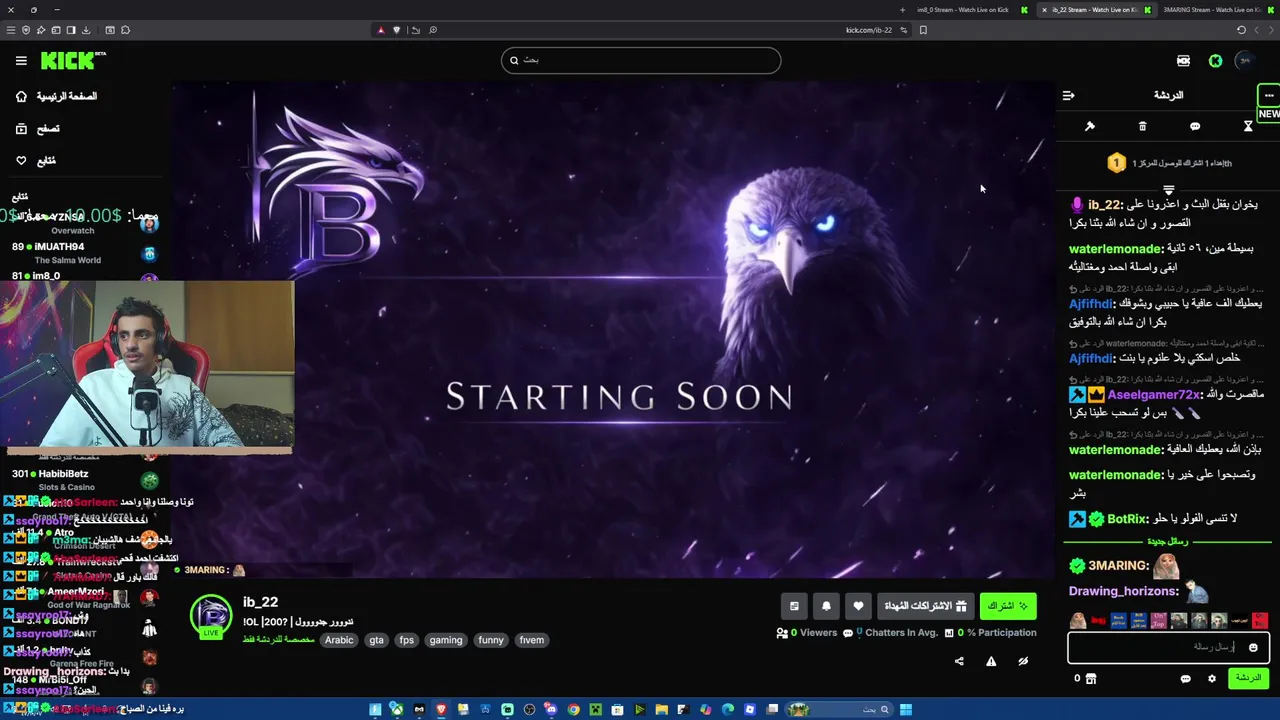Select the funny tag
Image resolution: width=1280 pixels, height=720 pixels.
491,640
